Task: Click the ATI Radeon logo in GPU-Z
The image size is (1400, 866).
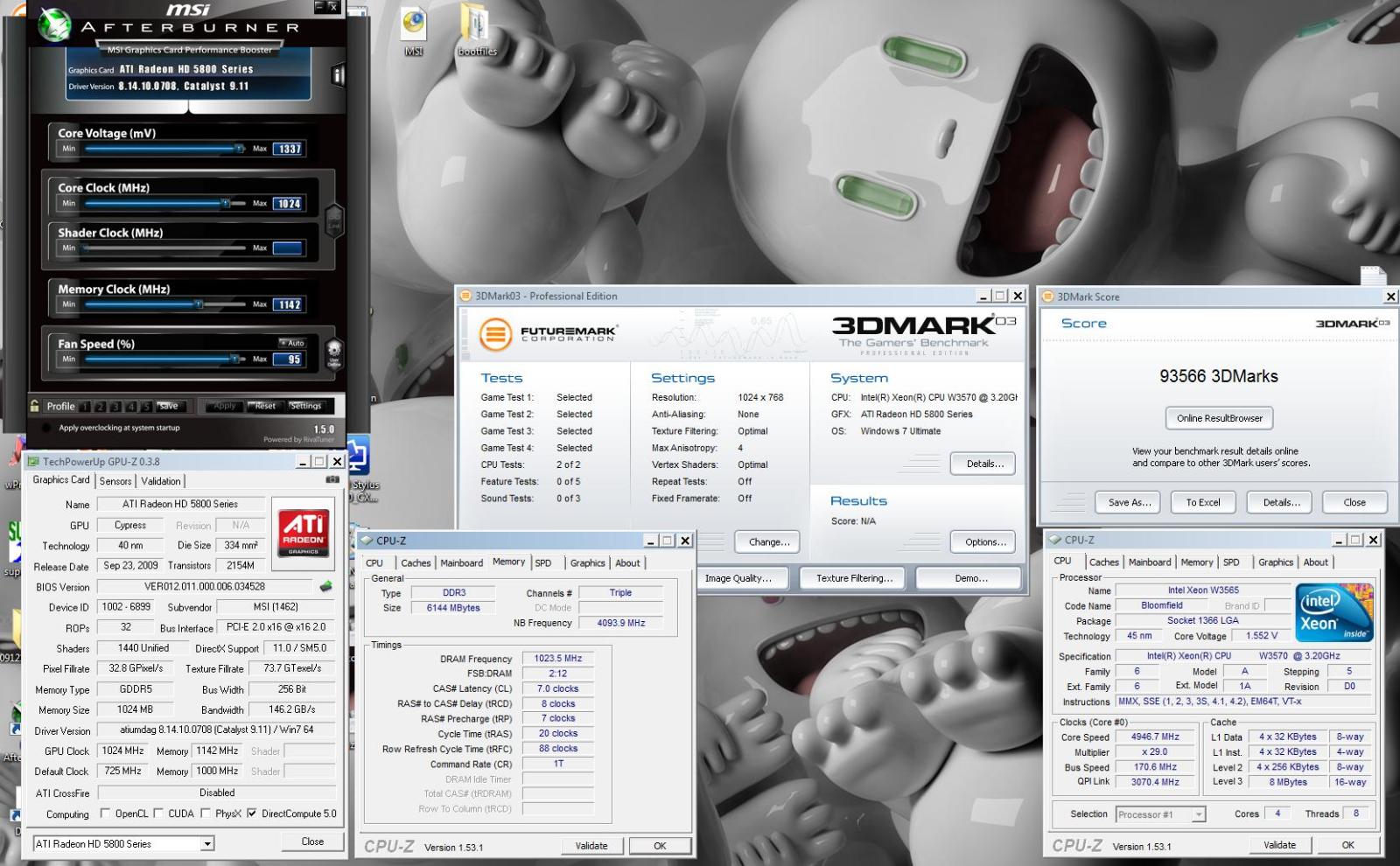Action: click(x=304, y=533)
